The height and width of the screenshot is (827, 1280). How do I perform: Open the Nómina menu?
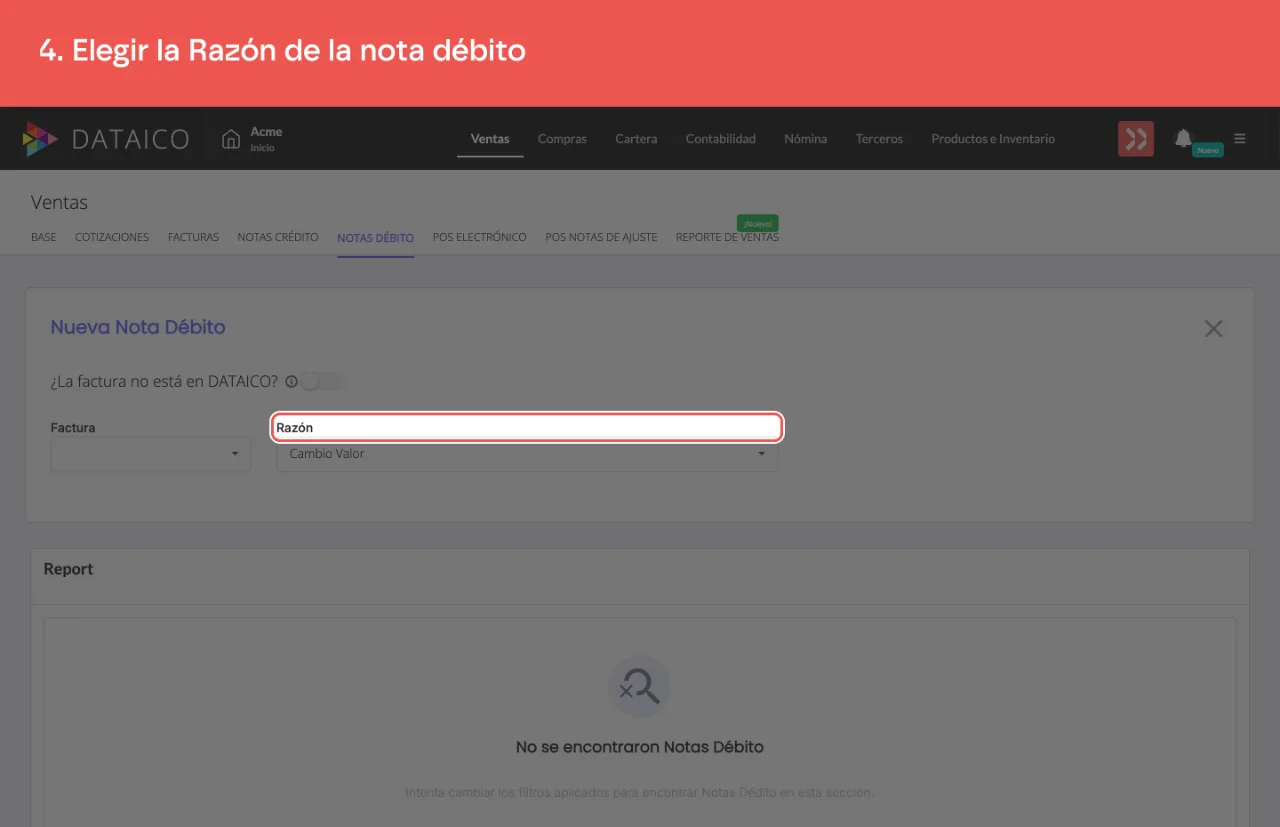click(806, 139)
